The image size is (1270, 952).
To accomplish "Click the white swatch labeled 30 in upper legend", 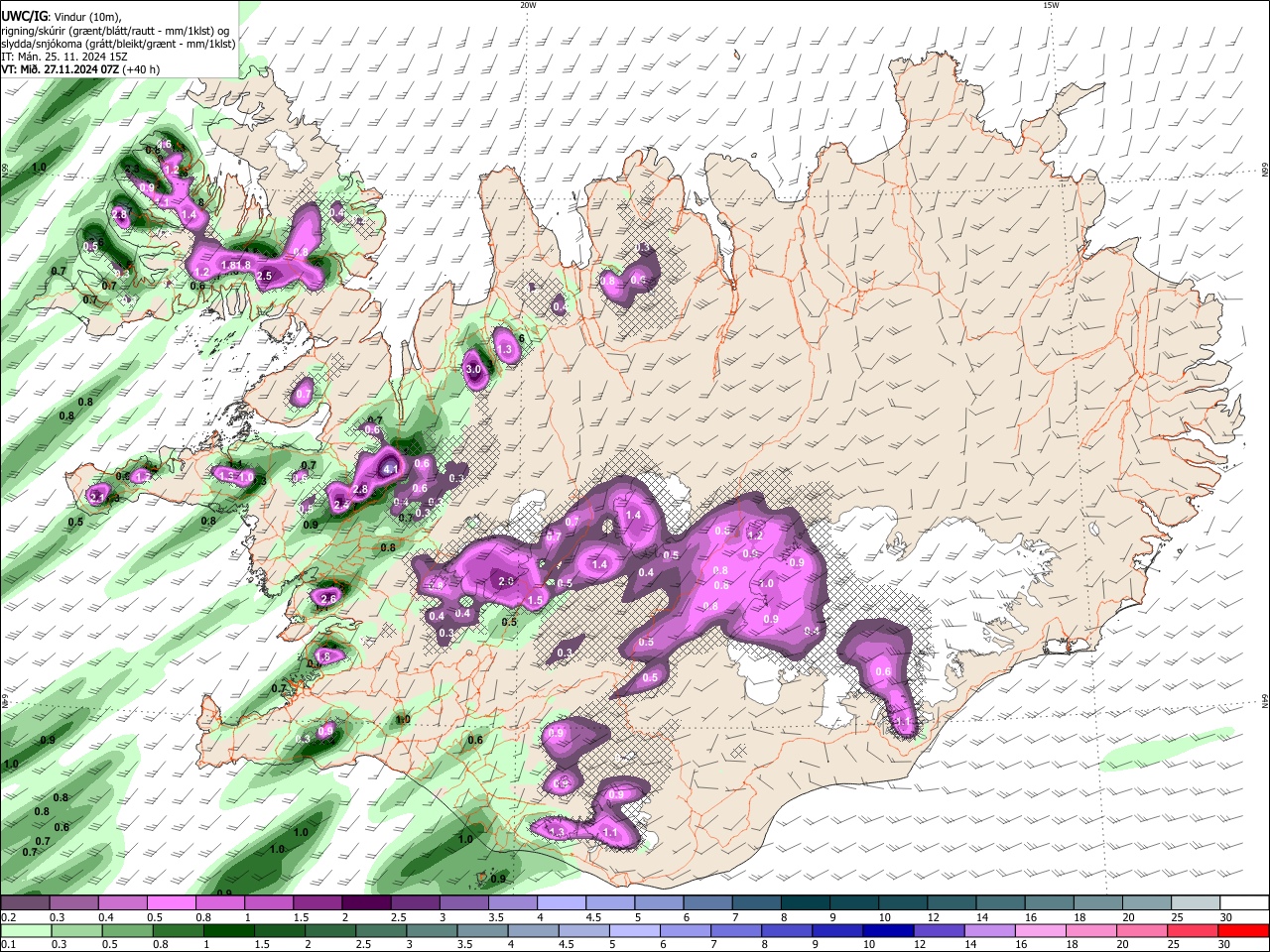I will click(1244, 903).
